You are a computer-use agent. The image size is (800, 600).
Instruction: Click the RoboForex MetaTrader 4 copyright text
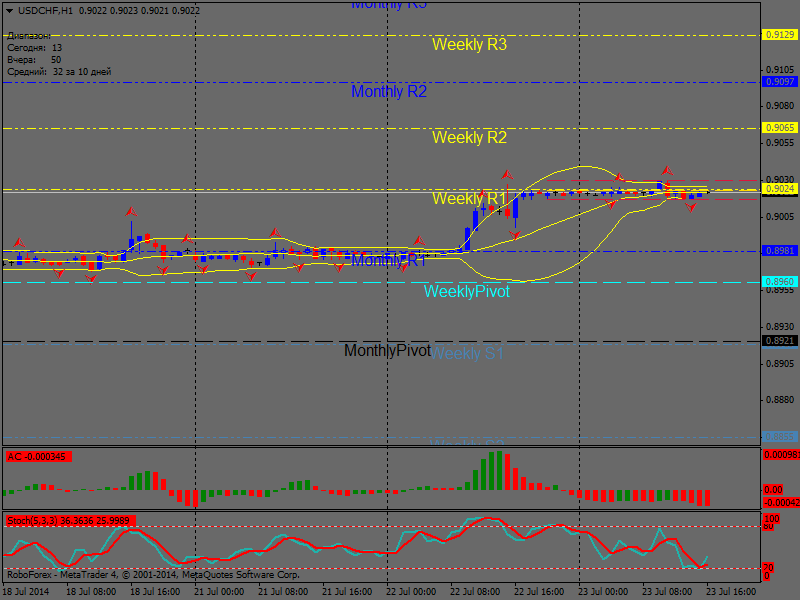(152, 575)
